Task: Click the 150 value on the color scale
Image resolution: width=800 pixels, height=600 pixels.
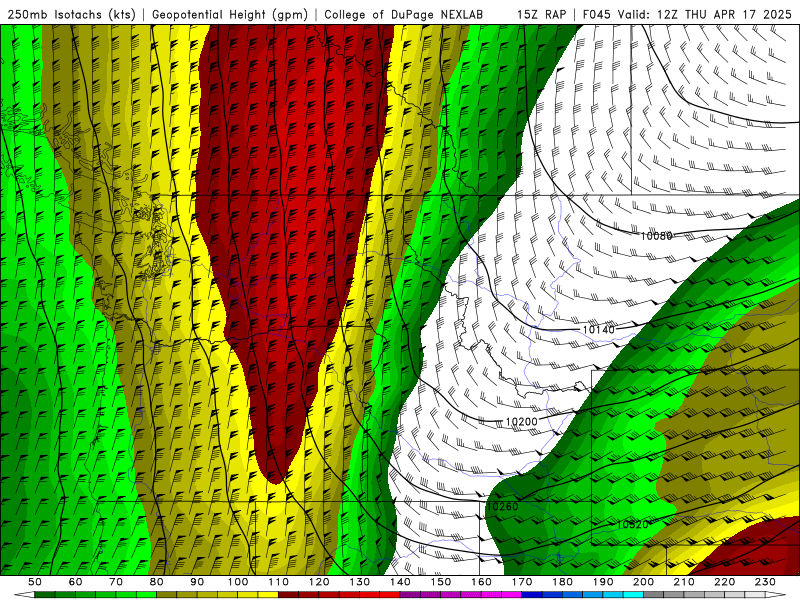Action: [440, 582]
